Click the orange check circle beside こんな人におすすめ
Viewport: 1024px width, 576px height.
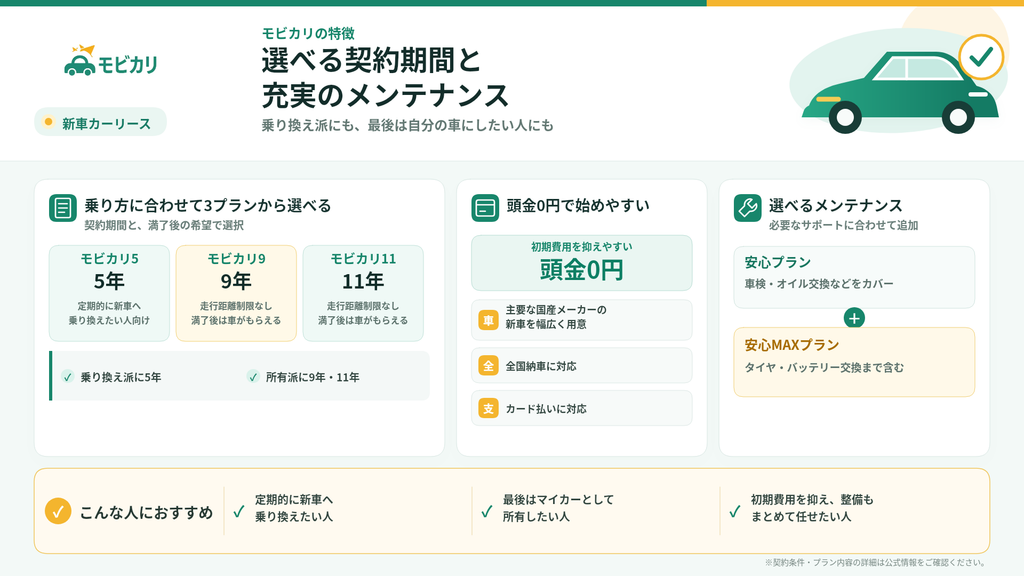tap(58, 511)
